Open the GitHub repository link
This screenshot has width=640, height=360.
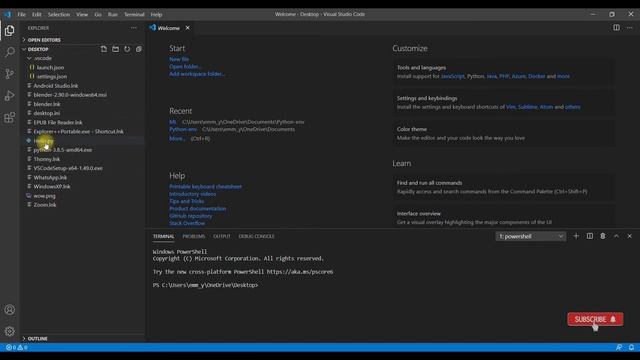click(x=191, y=216)
